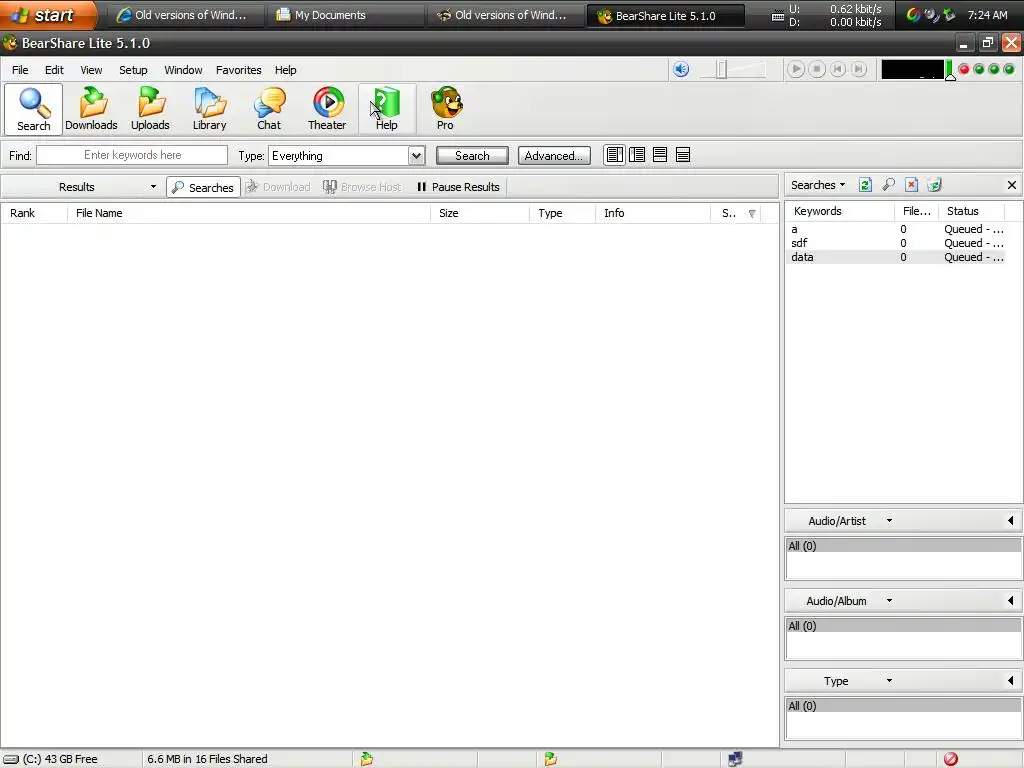Image resolution: width=1024 pixels, height=768 pixels.
Task: Click the filter funnel icon in results header
Action: click(752, 214)
